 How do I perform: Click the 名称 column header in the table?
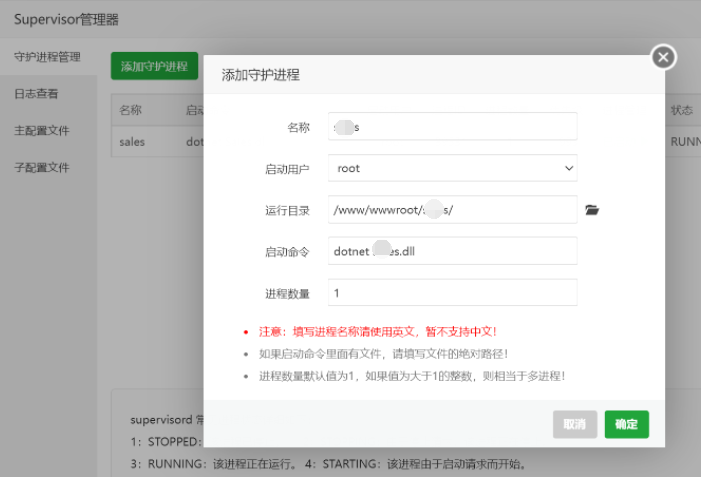(131, 110)
